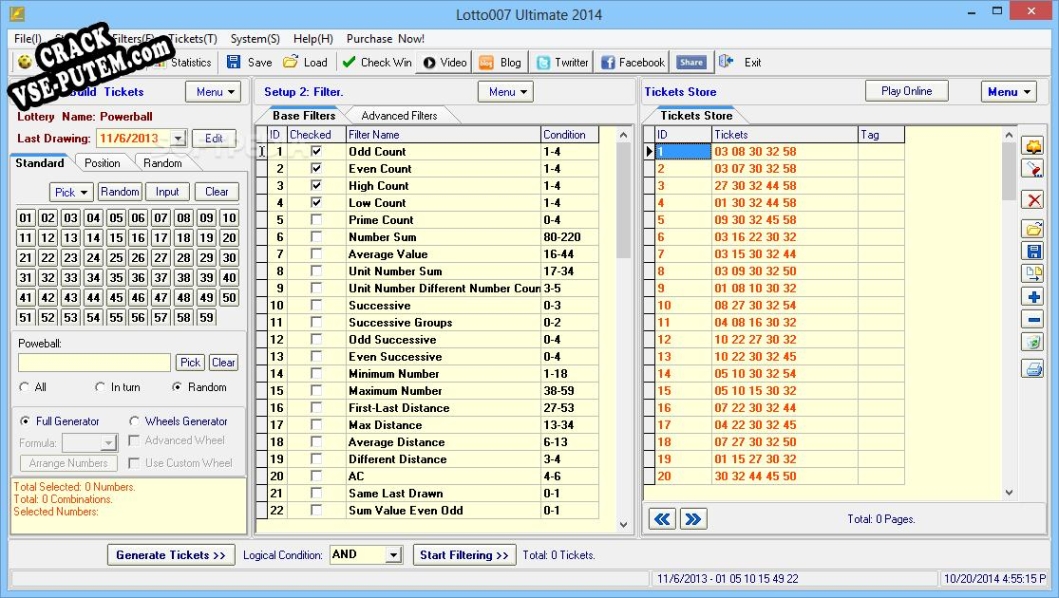
Task: Click the Play Online button
Action: pyautogui.click(x=906, y=91)
